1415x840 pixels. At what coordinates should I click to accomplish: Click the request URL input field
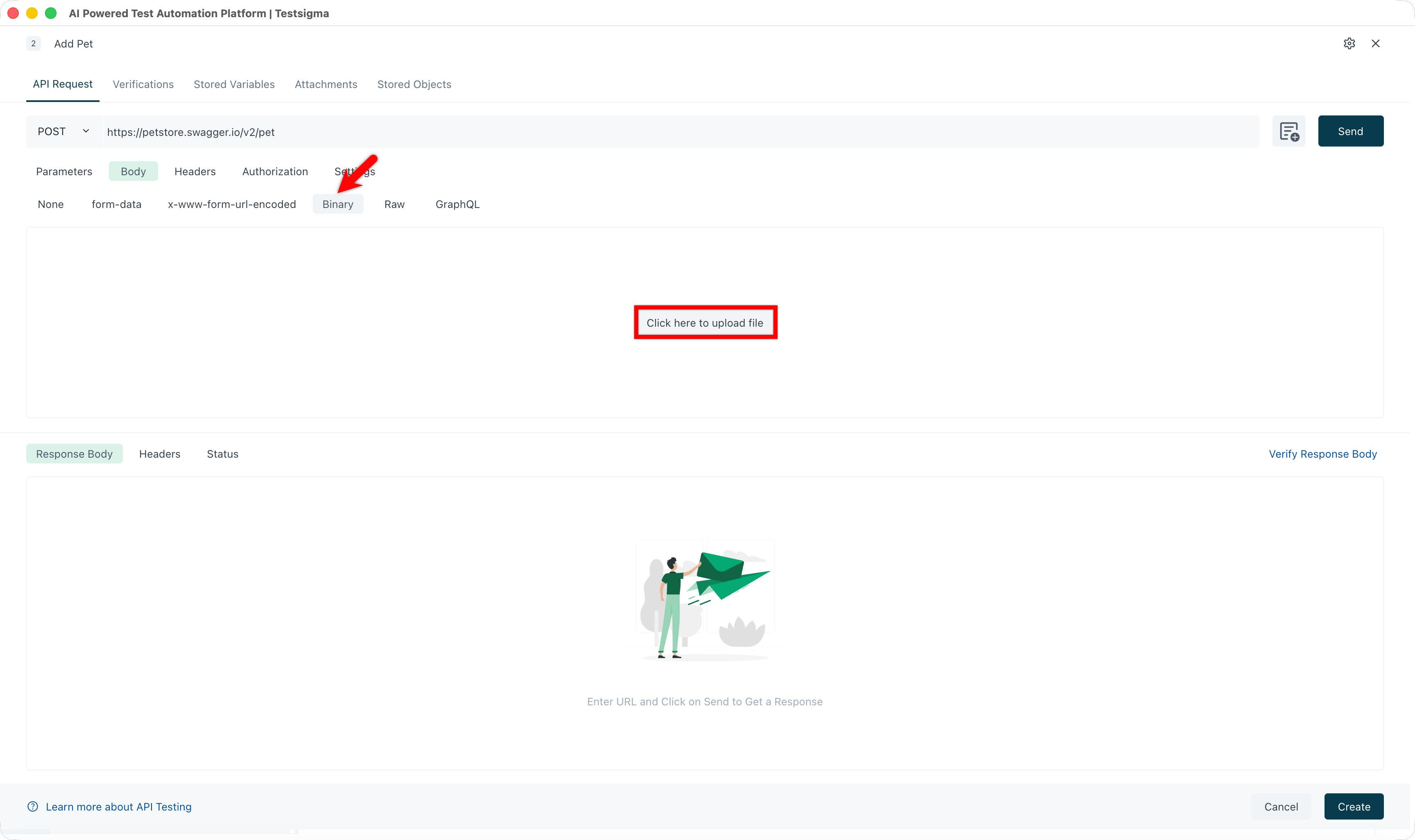click(679, 132)
